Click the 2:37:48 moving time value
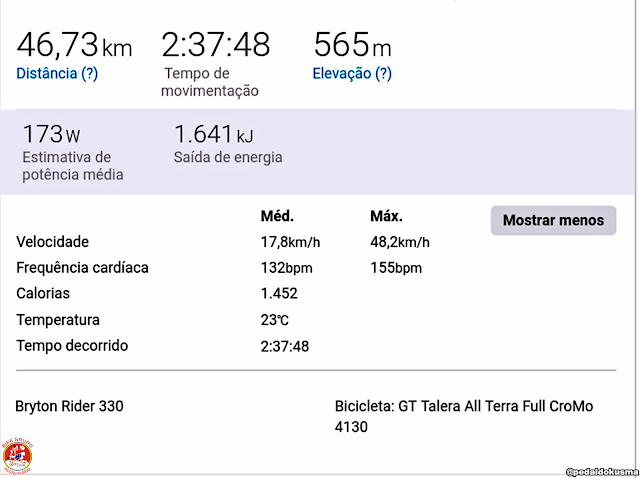This screenshot has height=478, width=640. (x=216, y=45)
